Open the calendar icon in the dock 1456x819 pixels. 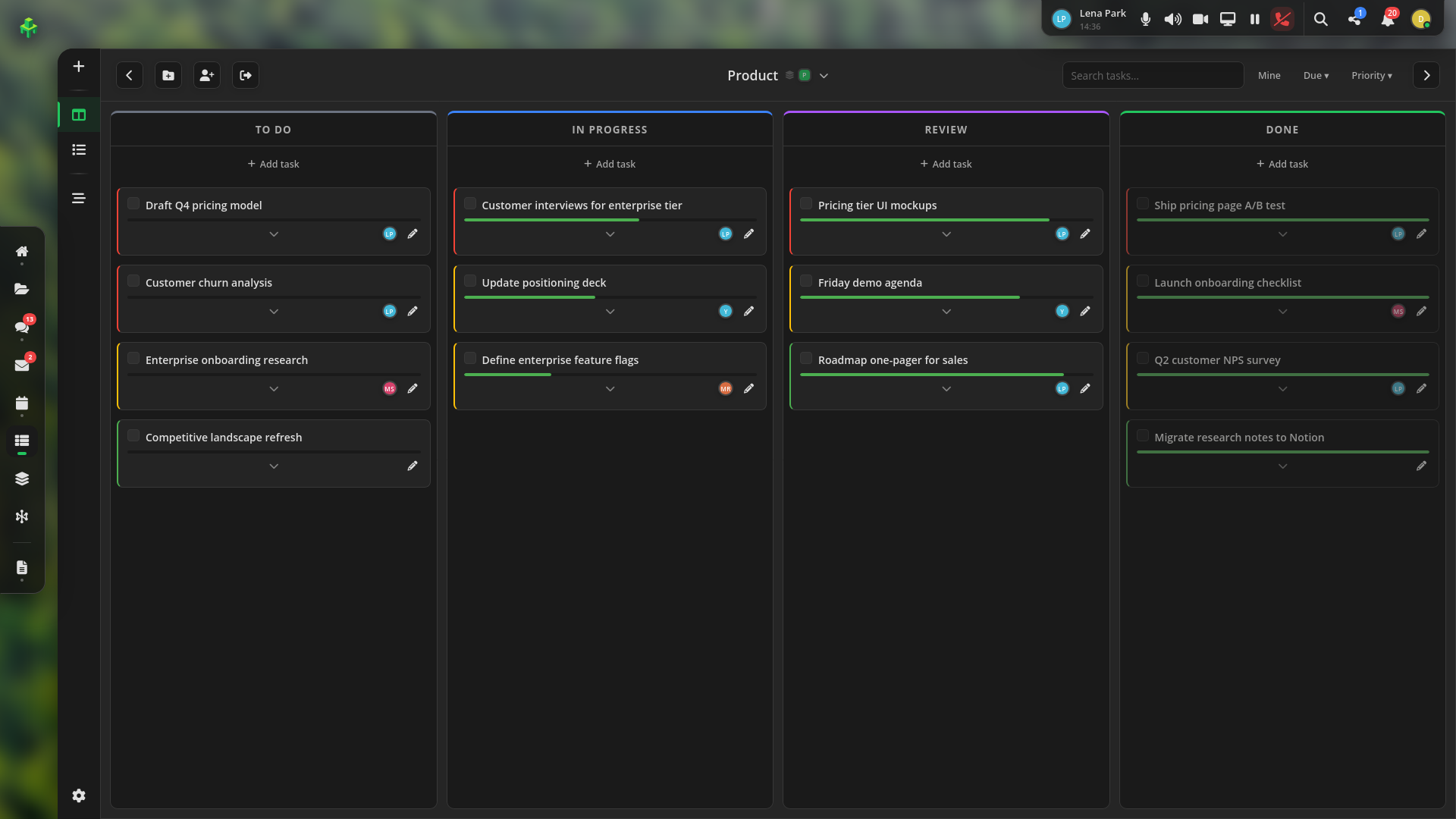tap(22, 403)
